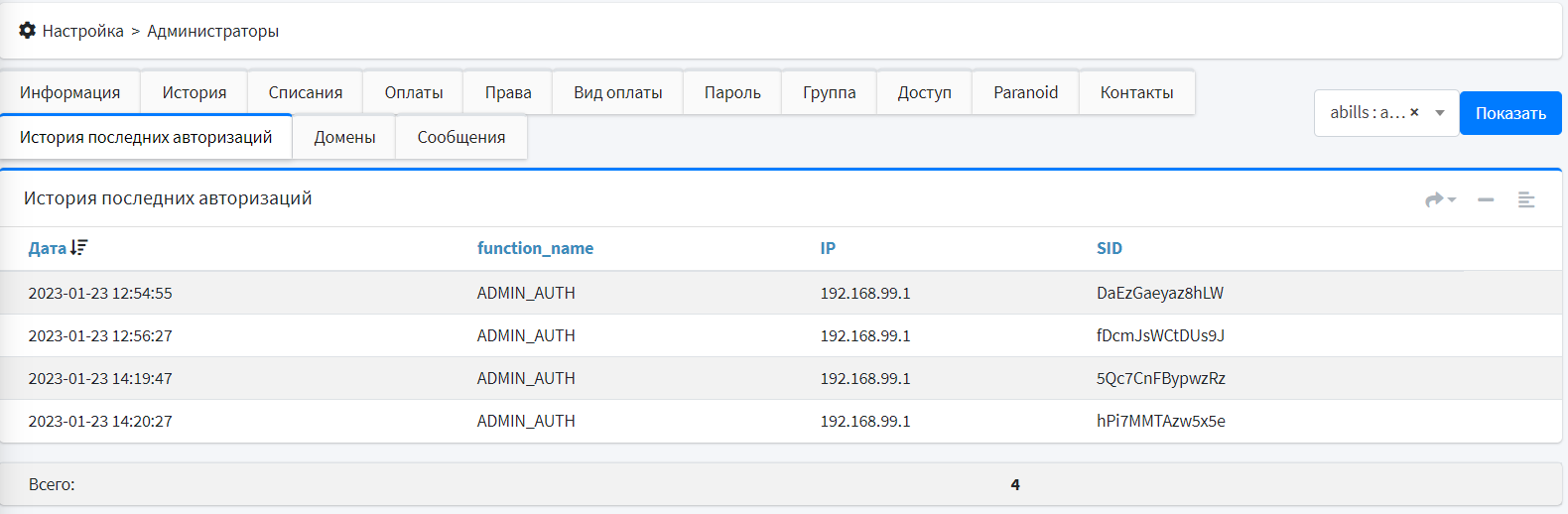The width and height of the screenshot is (1568, 514).
Task: Open the Домены tab
Action: 344,137
